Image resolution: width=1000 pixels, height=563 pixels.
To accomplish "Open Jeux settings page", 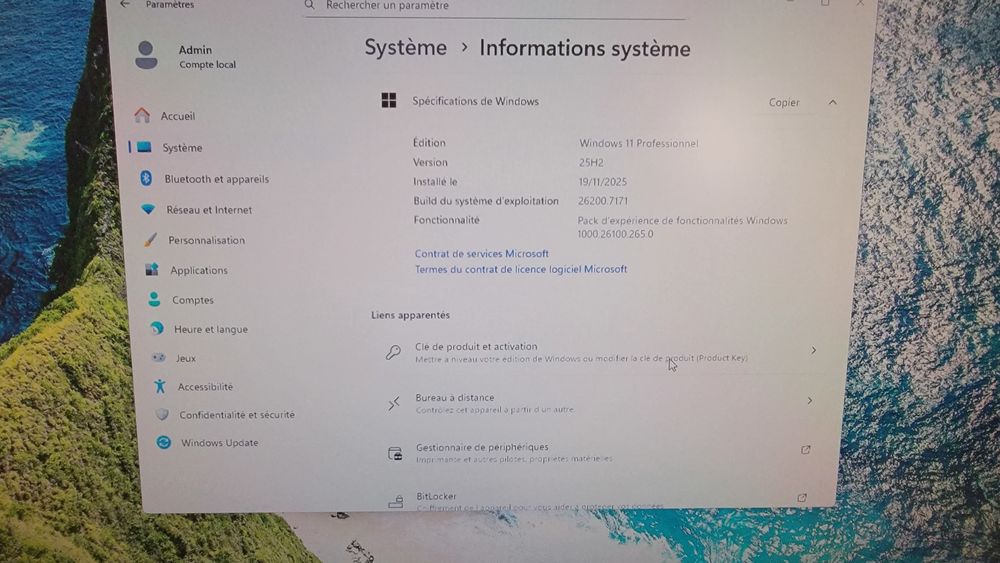I will 186,358.
